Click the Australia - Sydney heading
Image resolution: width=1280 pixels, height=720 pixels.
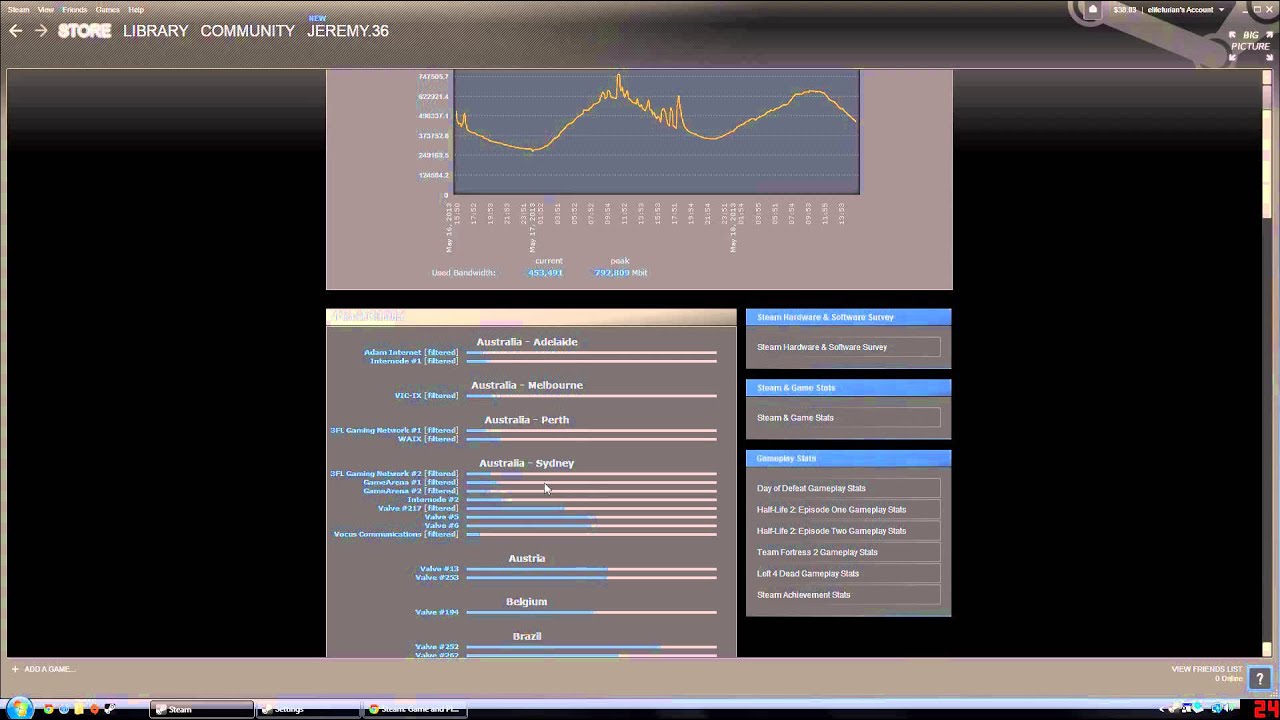tap(527, 463)
